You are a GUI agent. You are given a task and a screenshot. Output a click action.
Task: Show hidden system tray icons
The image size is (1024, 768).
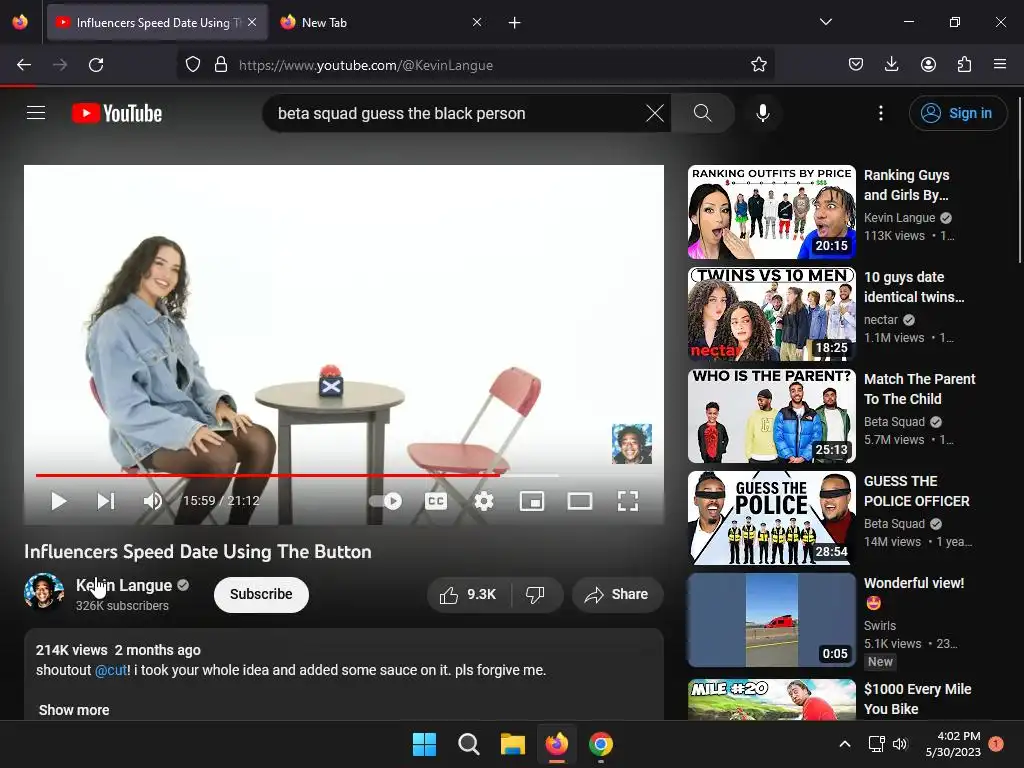click(x=844, y=744)
